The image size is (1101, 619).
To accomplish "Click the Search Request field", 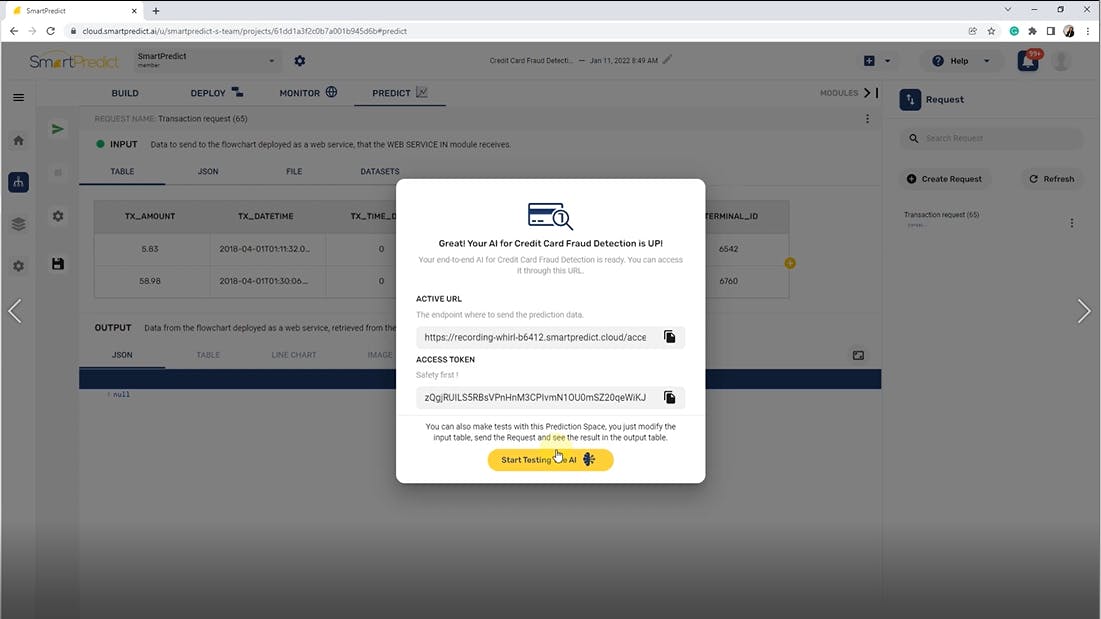I will tap(991, 138).
